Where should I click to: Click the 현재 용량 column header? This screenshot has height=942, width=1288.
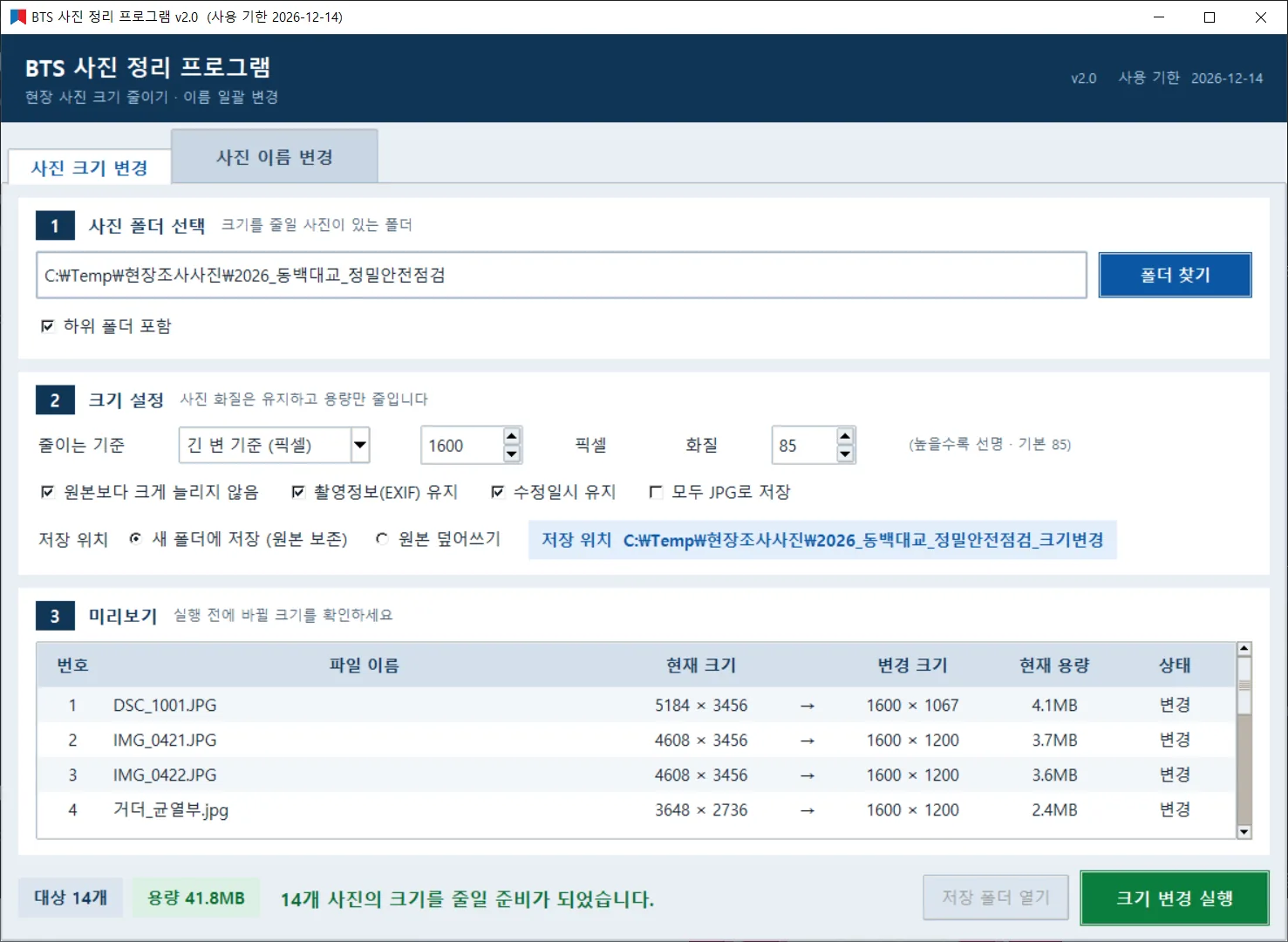(1054, 666)
